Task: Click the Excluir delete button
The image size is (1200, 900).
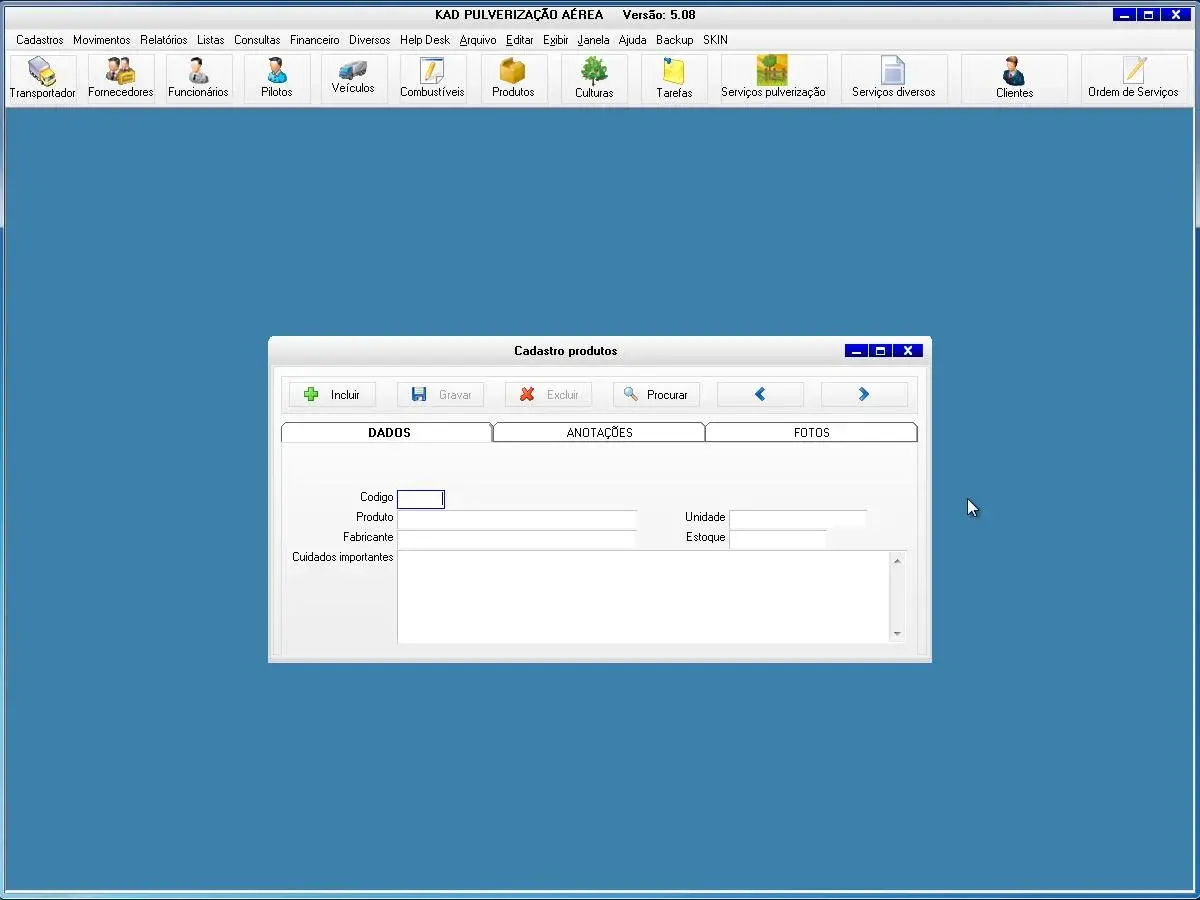Action: tap(548, 395)
